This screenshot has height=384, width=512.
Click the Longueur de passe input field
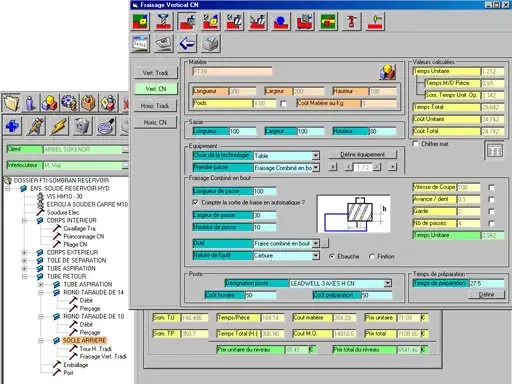(264, 191)
